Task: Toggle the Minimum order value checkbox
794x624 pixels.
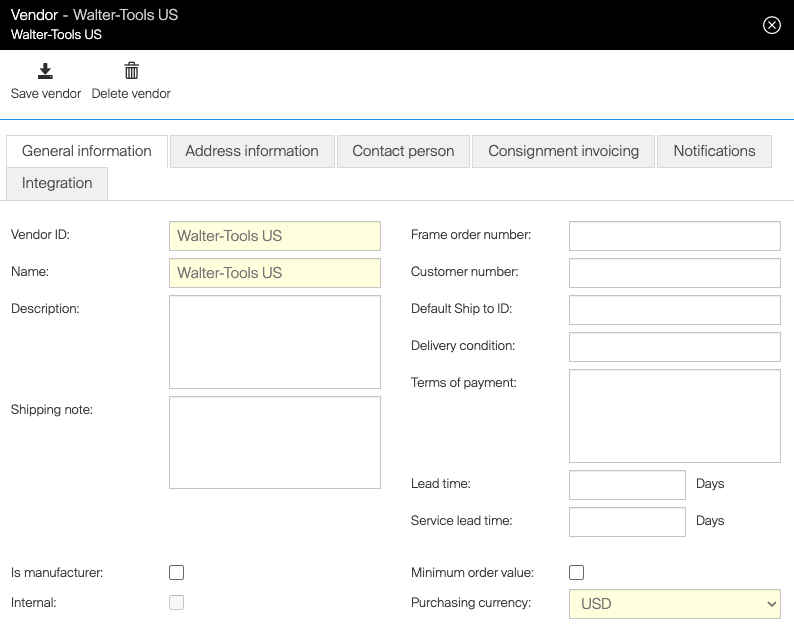Action: pyautogui.click(x=576, y=573)
